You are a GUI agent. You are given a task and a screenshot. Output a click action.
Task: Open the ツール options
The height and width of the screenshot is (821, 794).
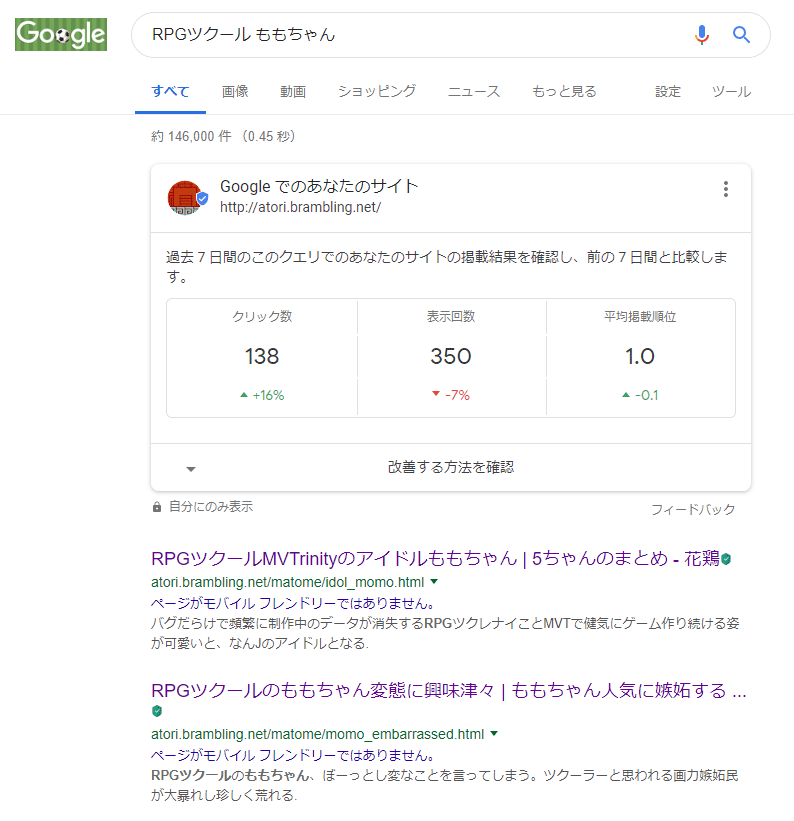pos(731,92)
